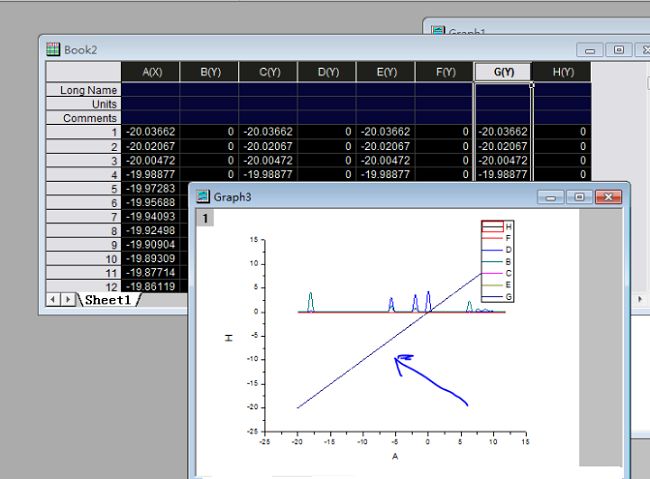Image resolution: width=650 pixels, height=479 pixels.
Task: Click Book2 horizontal scrollbar right arrow
Action: click(x=640, y=299)
